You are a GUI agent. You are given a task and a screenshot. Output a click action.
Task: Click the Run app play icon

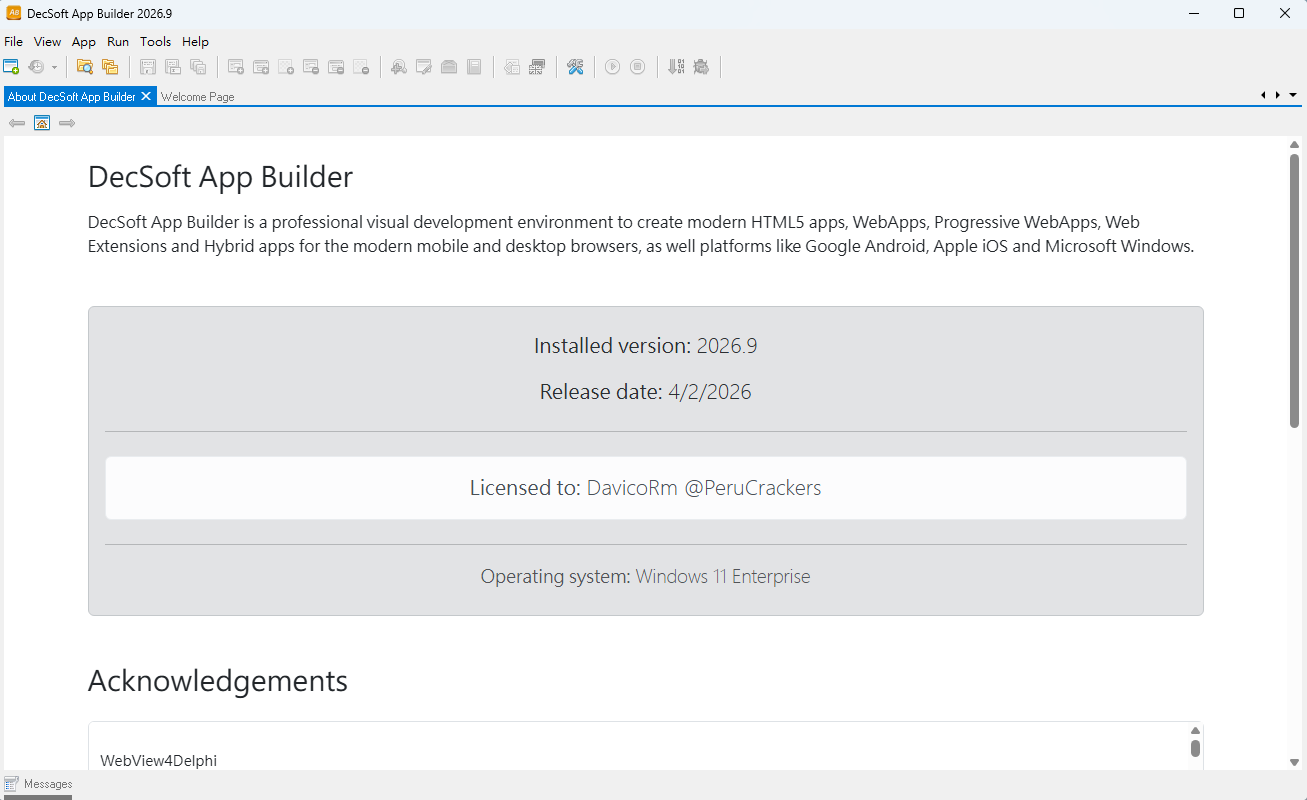612,67
